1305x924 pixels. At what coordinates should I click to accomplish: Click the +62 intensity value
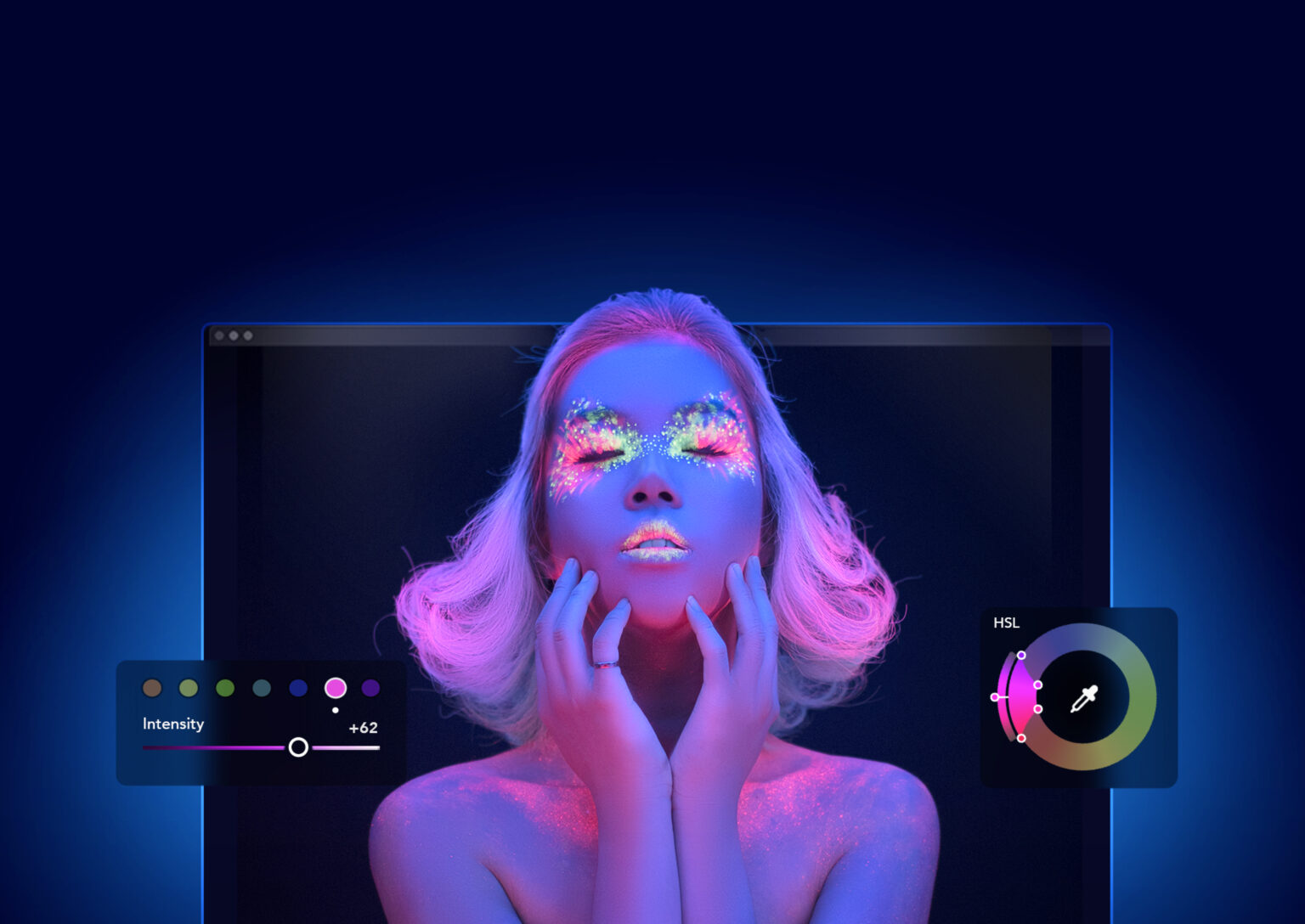(364, 728)
